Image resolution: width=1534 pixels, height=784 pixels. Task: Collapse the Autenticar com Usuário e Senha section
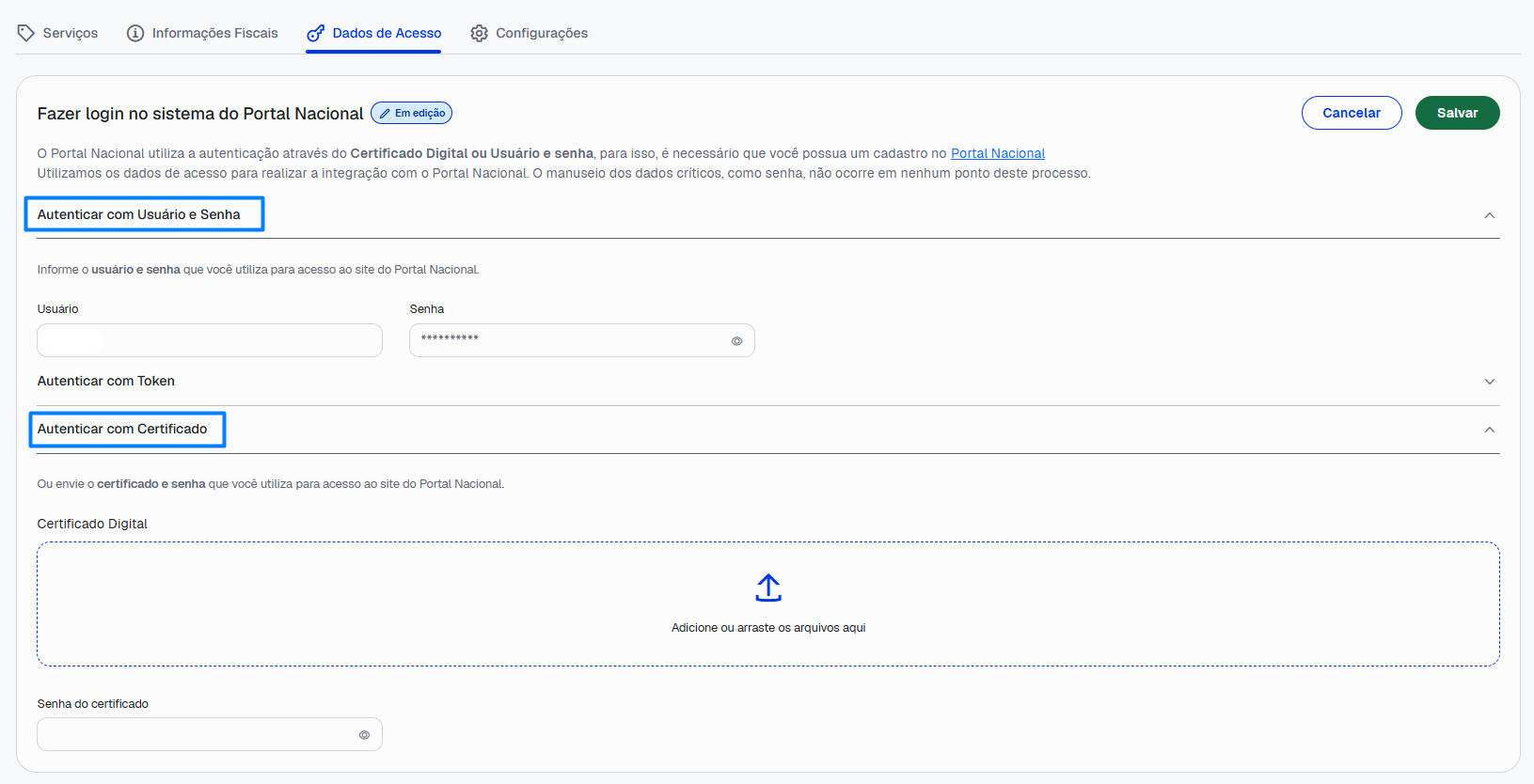coord(1490,215)
